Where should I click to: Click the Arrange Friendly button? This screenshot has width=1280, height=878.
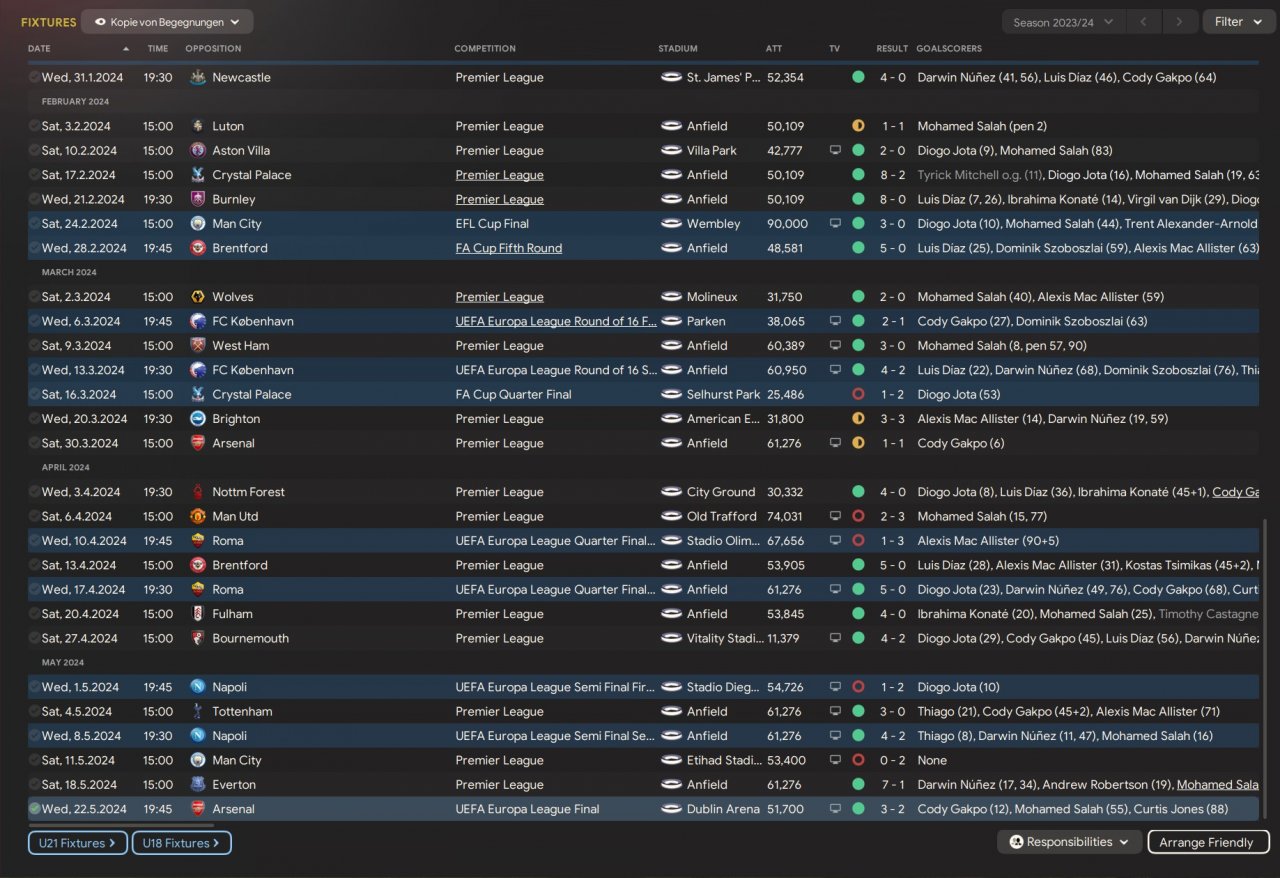click(1208, 842)
